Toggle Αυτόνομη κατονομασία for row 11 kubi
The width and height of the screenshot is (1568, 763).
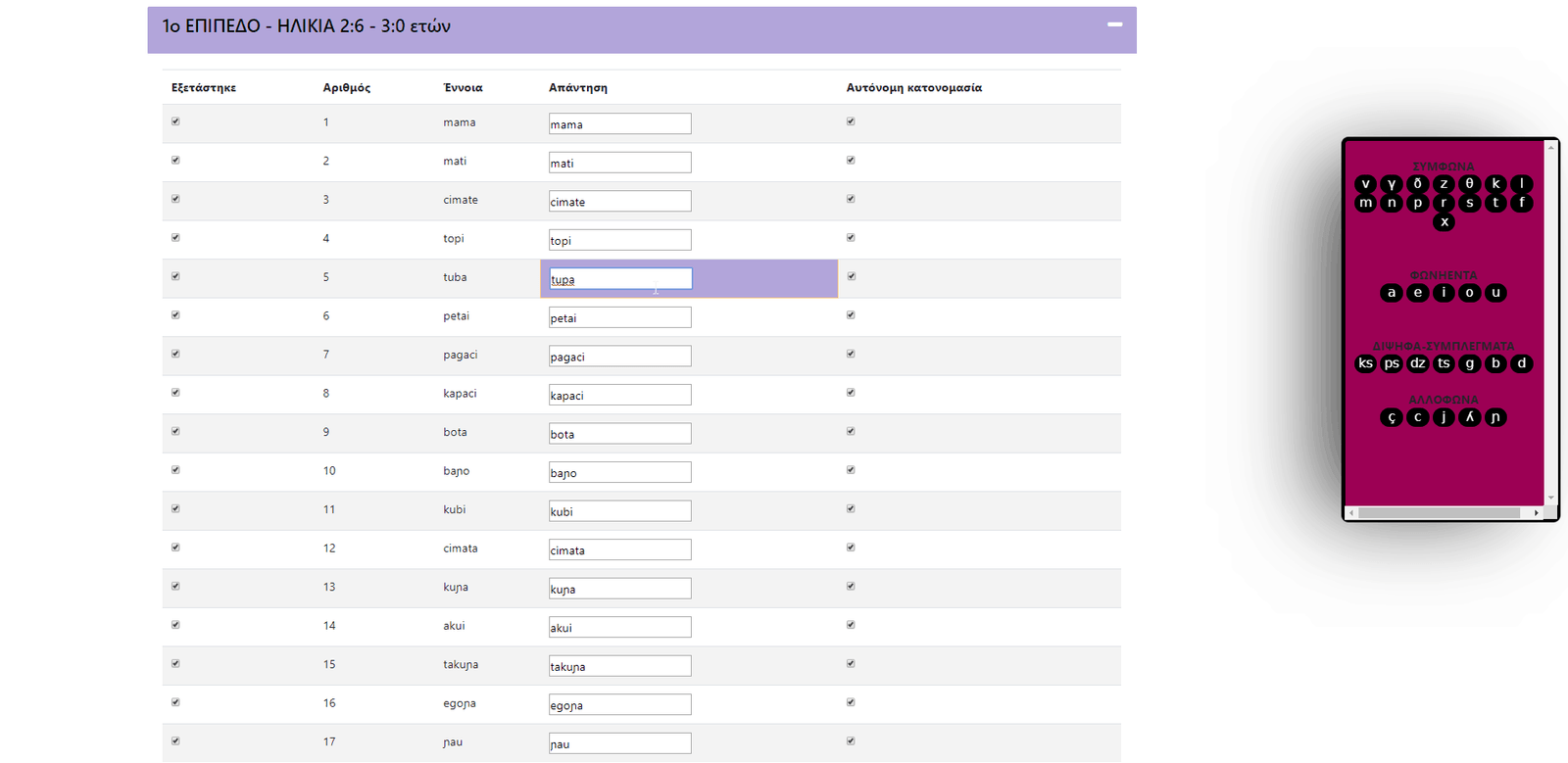click(851, 508)
